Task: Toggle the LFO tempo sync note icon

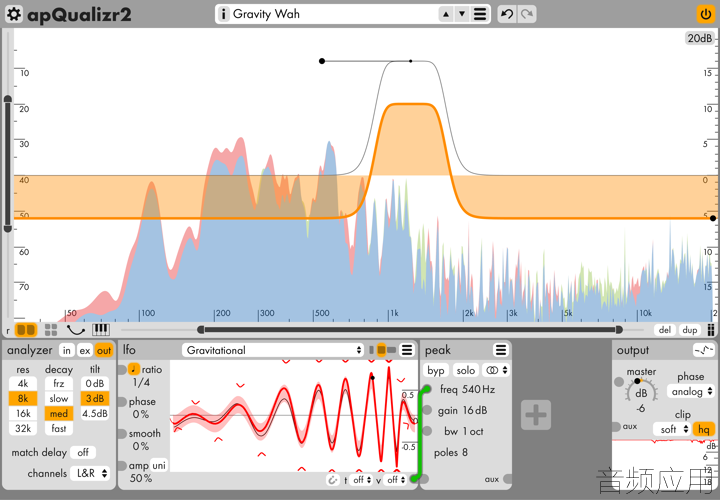Action: [x=133, y=369]
